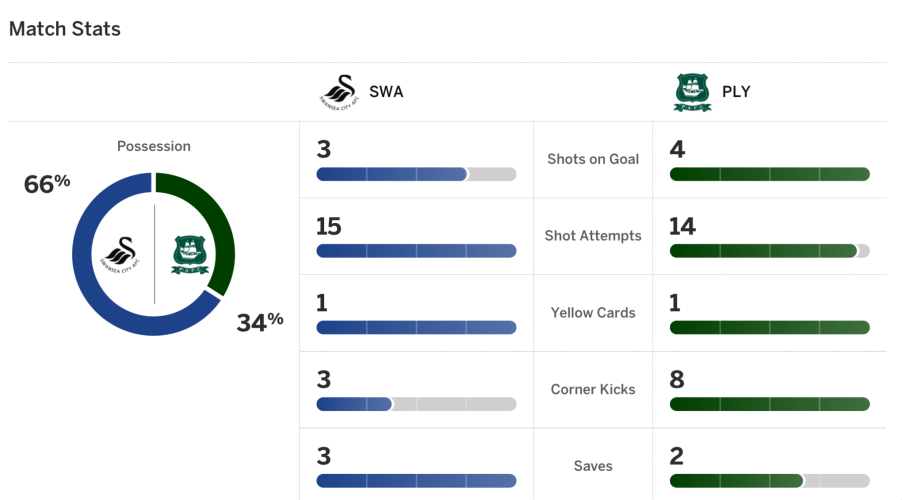
Task: Click the Swansea Yellow Cards bar
Action: [416, 327]
